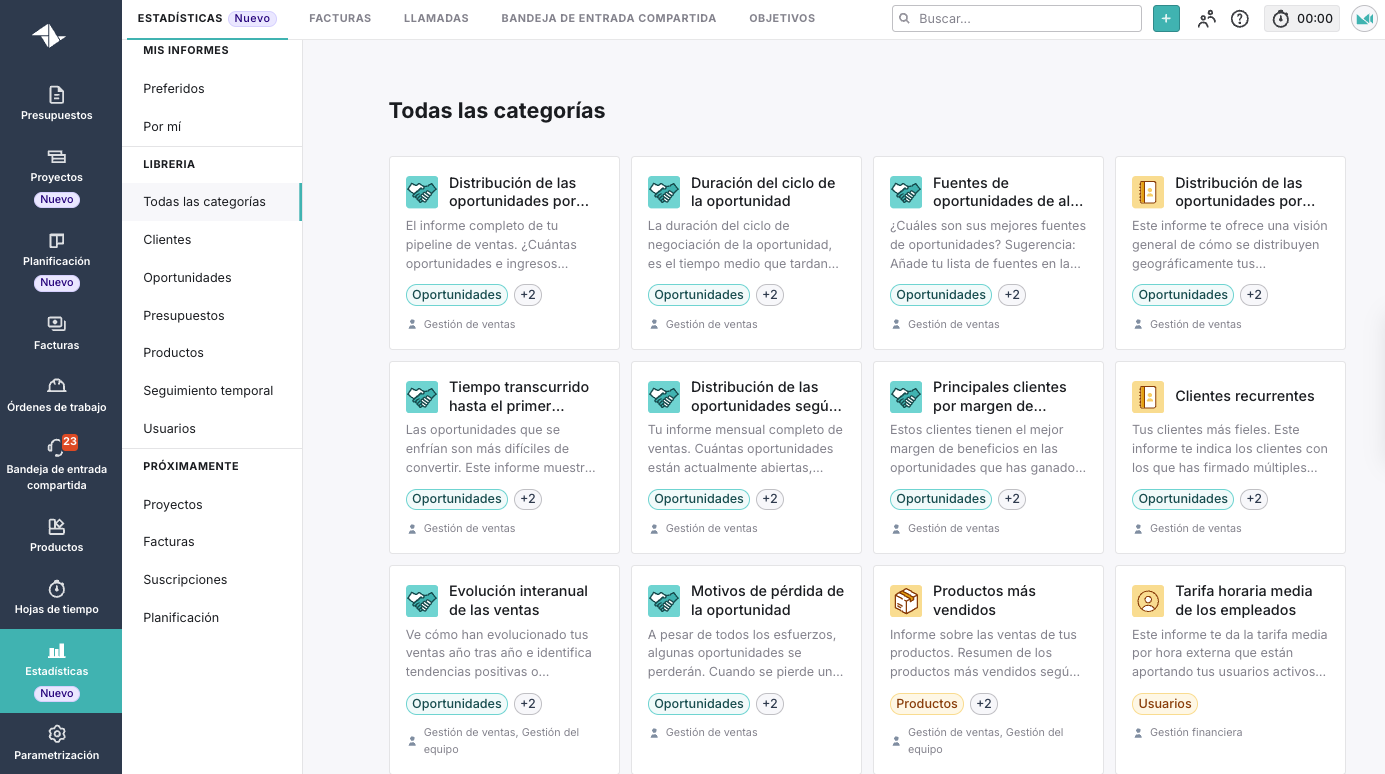Filter the library menu by Oportunidades

(x=212, y=278)
